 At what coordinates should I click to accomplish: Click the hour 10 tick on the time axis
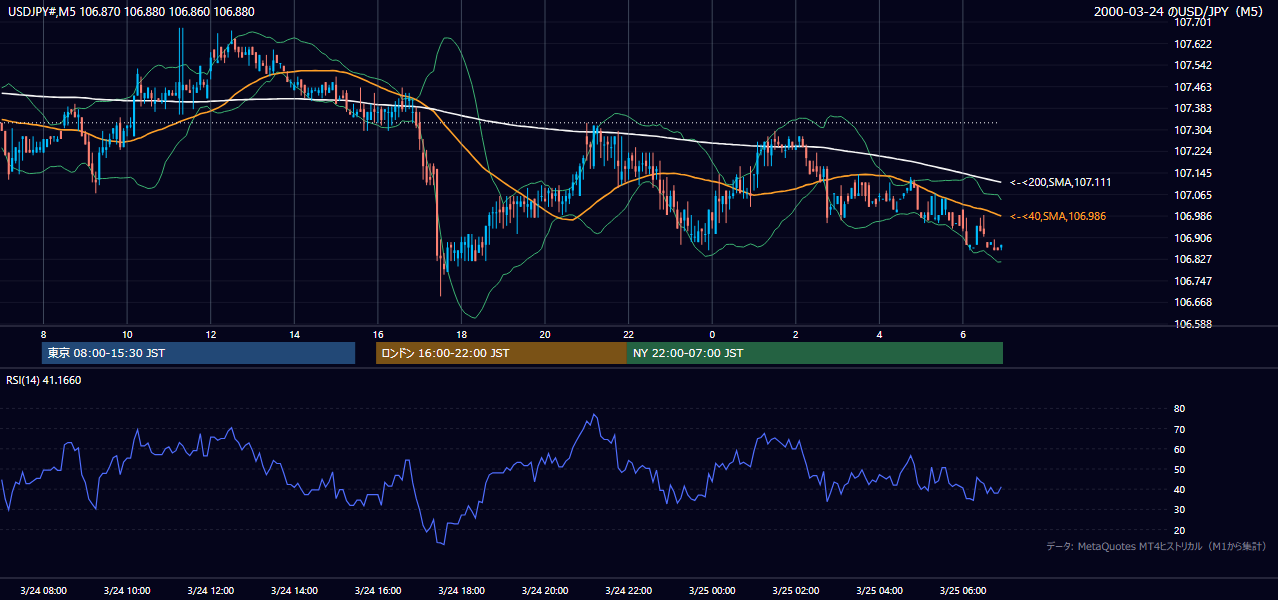coord(127,334)
